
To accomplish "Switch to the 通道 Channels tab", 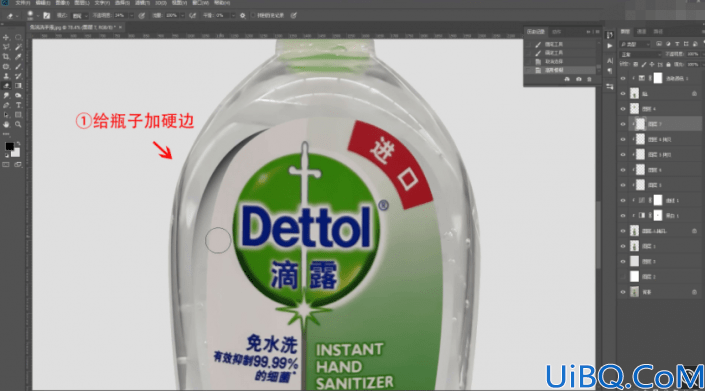I will [x=642, y=31].
